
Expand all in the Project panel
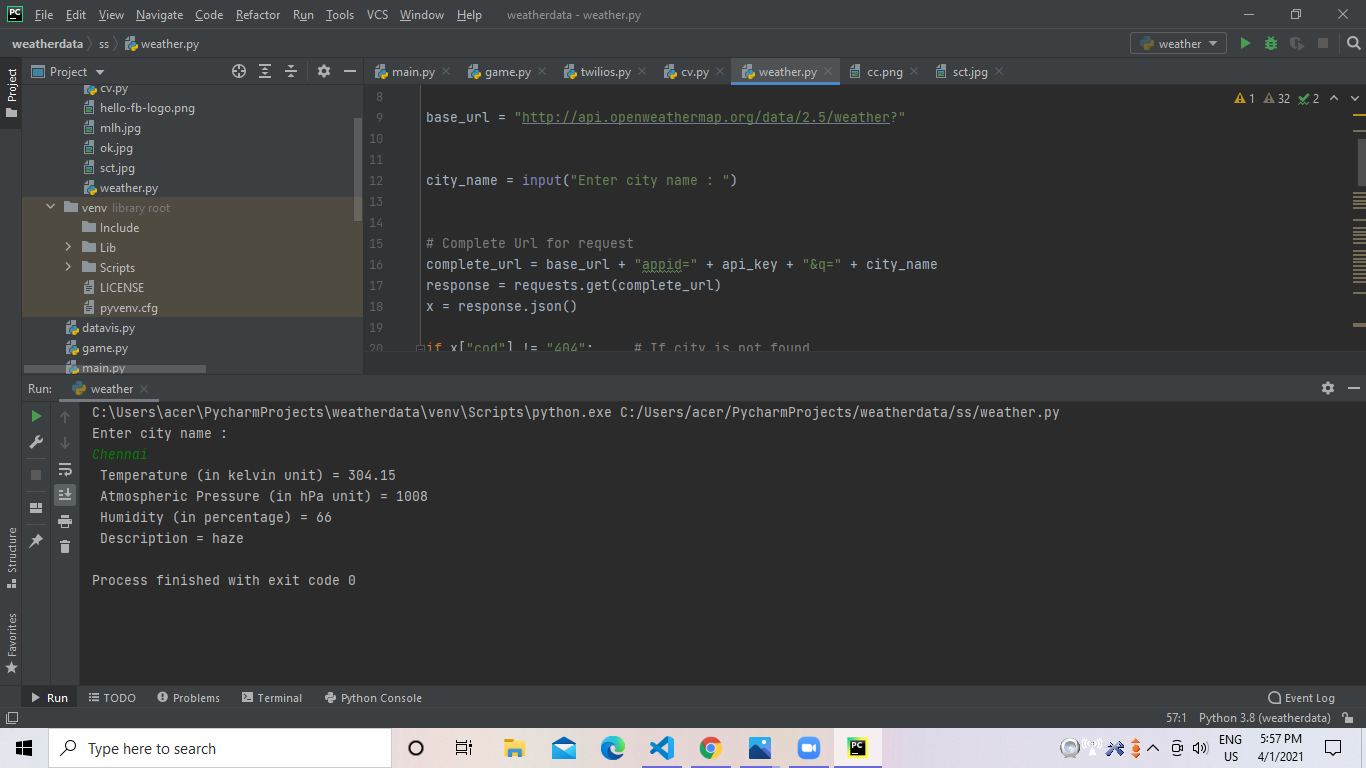pos(265,71)
